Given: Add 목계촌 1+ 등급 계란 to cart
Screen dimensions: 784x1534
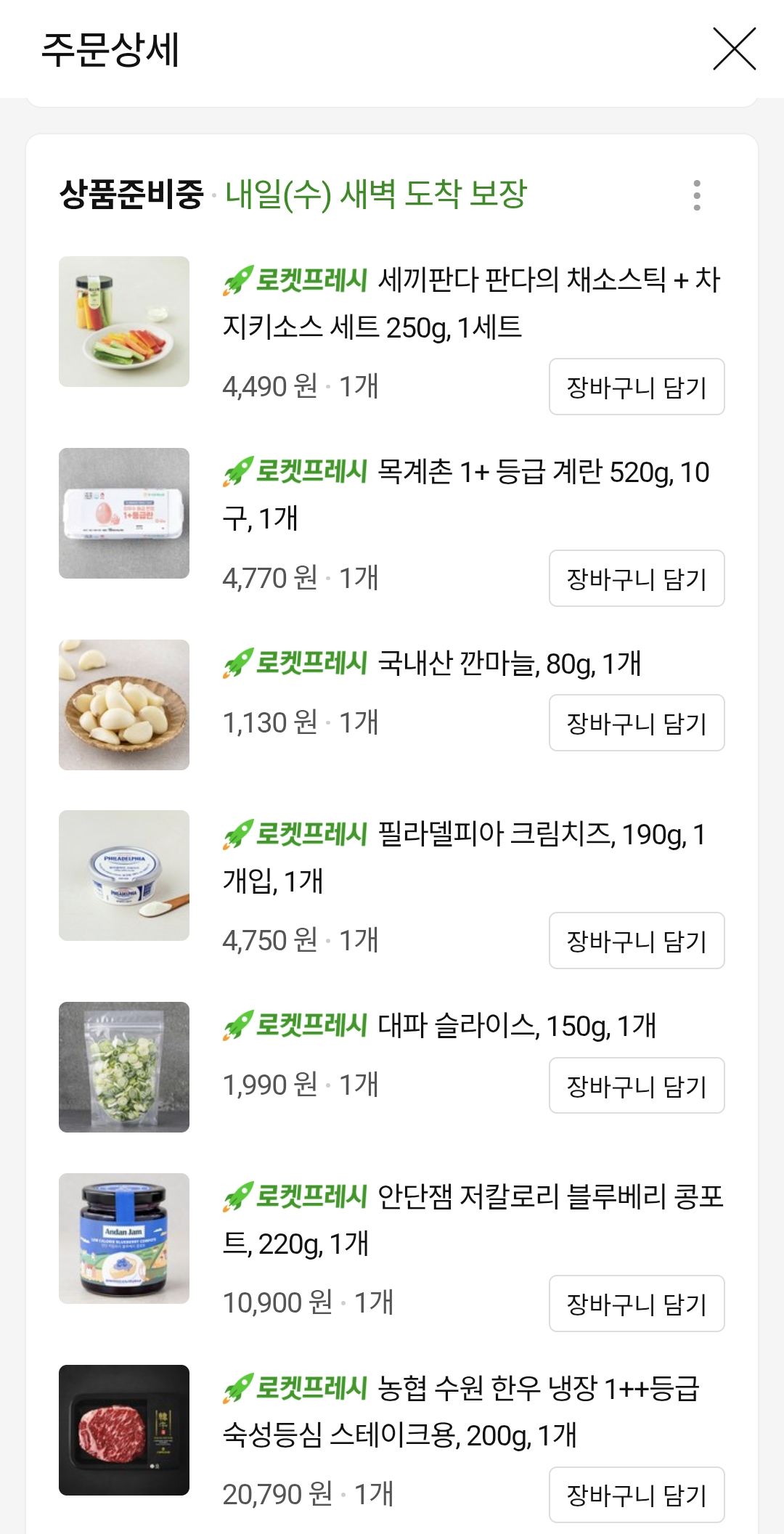Looking at the screenshot, I should (x=637, y=579).
